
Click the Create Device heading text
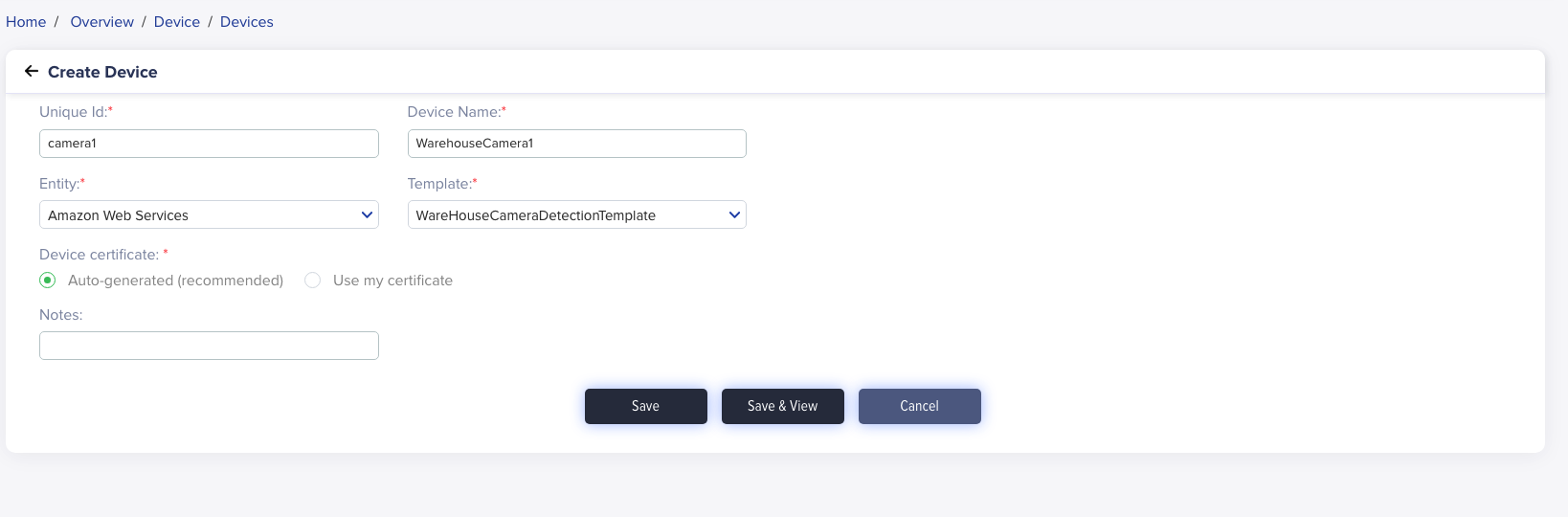102,72
